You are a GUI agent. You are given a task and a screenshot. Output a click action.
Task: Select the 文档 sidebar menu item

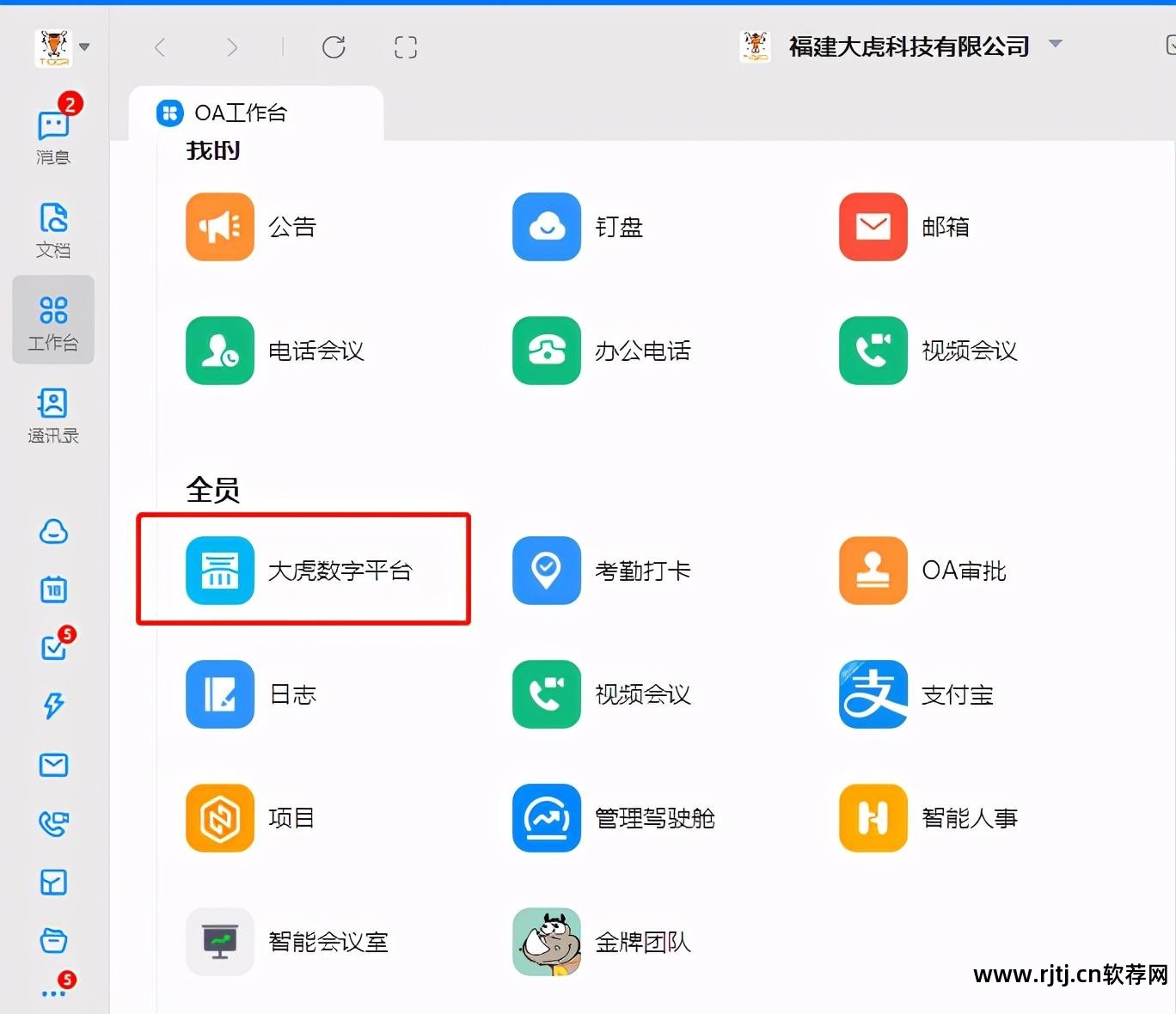pyautogui.click(x=53, y=229)
